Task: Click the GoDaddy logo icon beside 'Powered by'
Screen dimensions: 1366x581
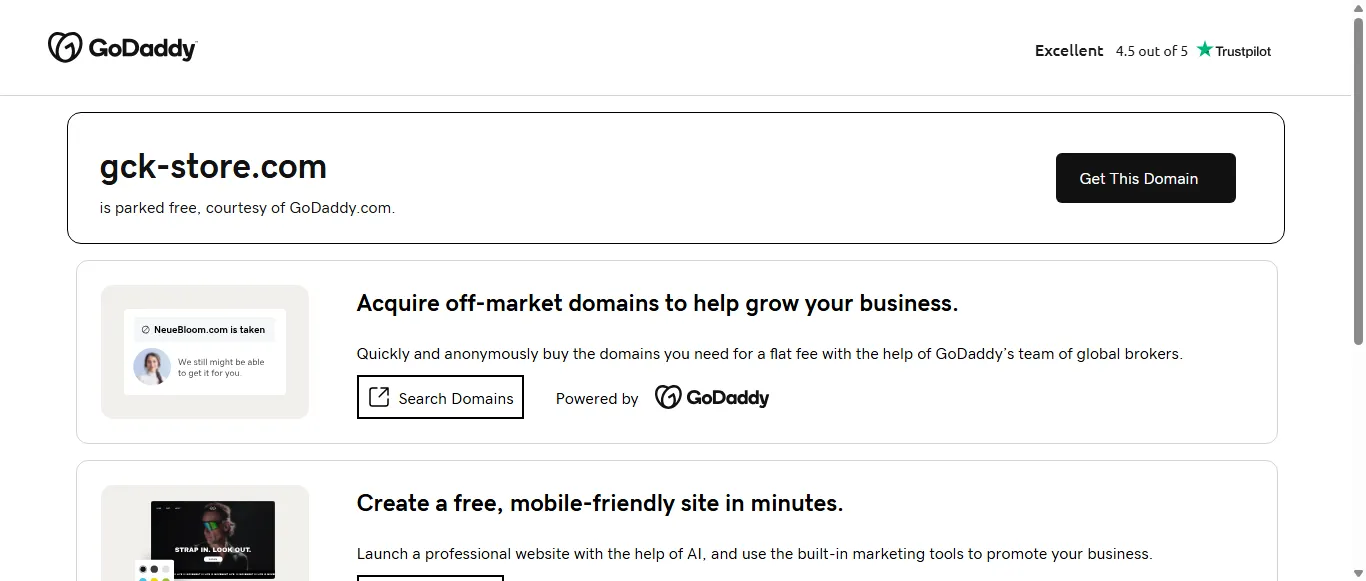Action: (x=668, y=397)
